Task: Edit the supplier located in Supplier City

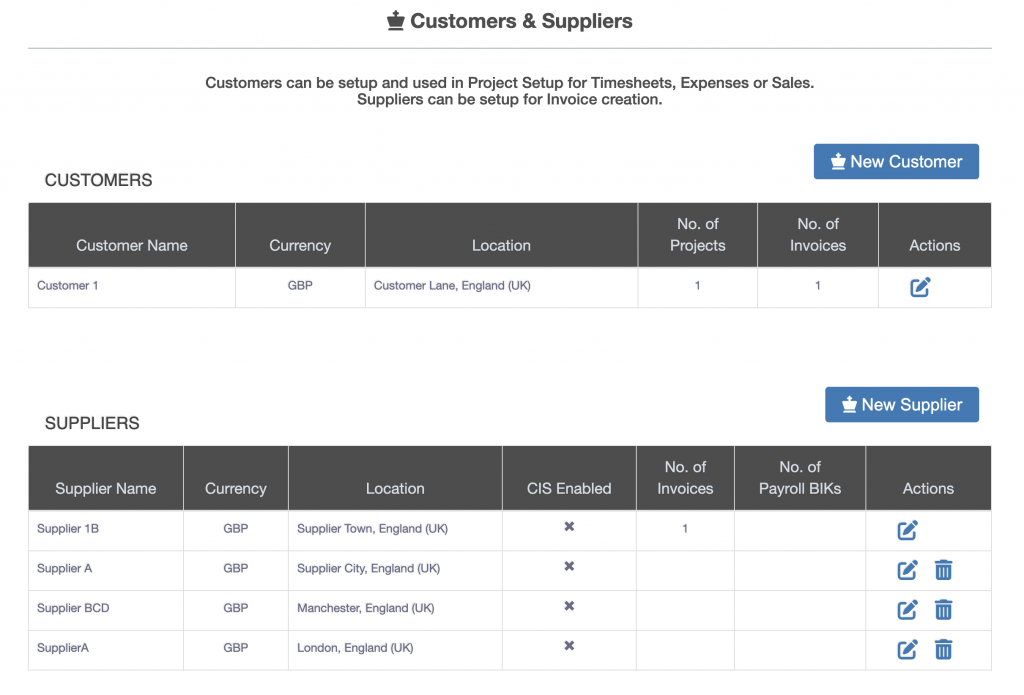Action: 907,570
